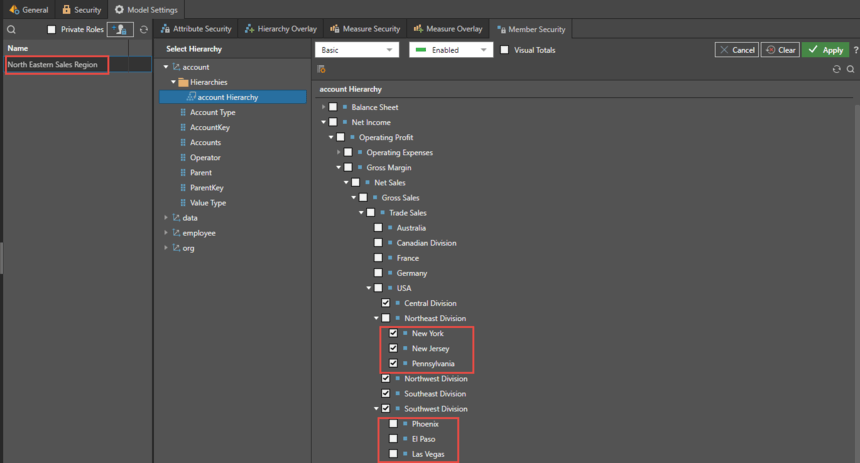Viewport: 860px width, 463px height.
Task: Expand the org table node
Action: click(166, 248)
